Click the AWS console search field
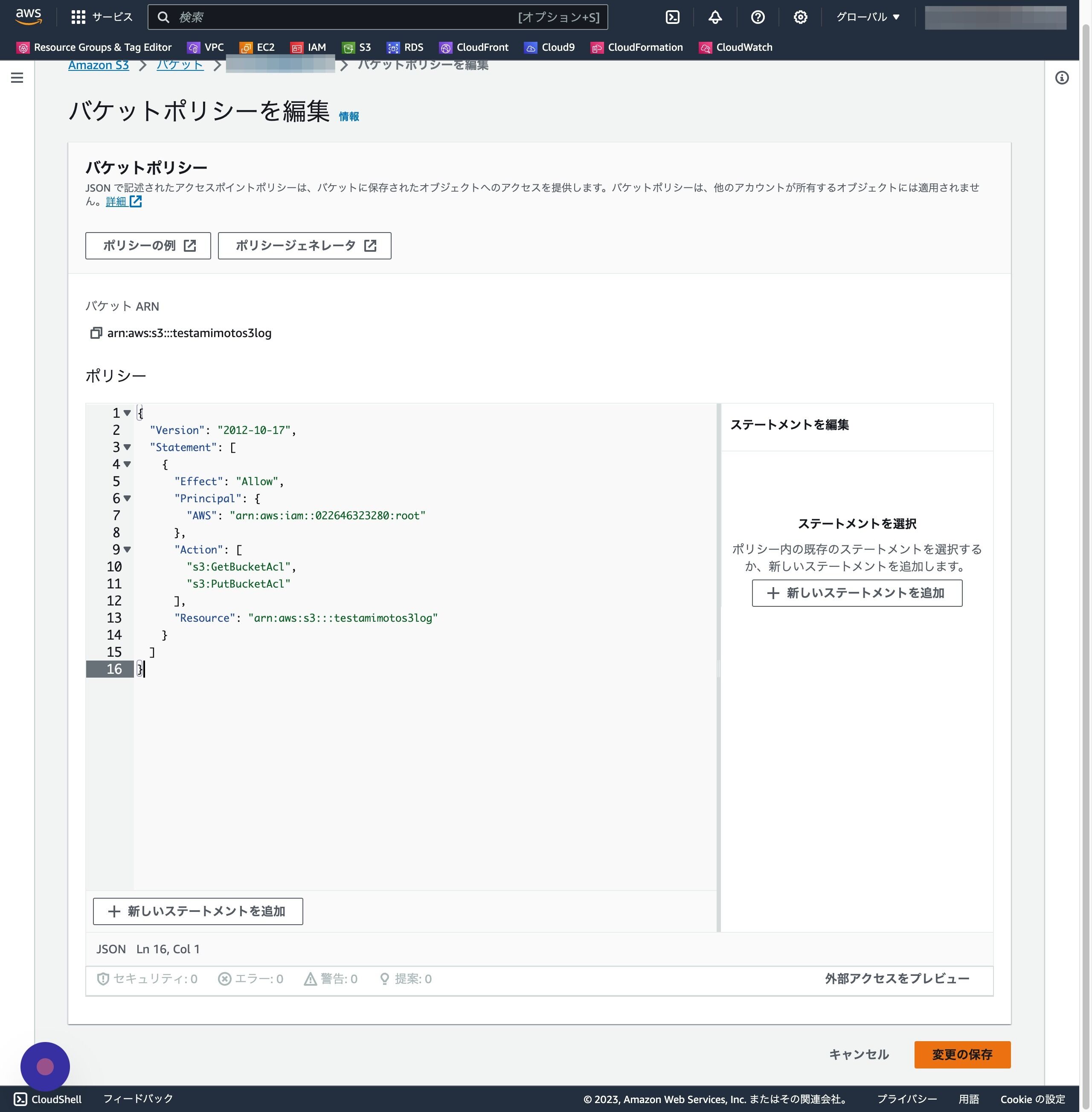 pos(378,17)
